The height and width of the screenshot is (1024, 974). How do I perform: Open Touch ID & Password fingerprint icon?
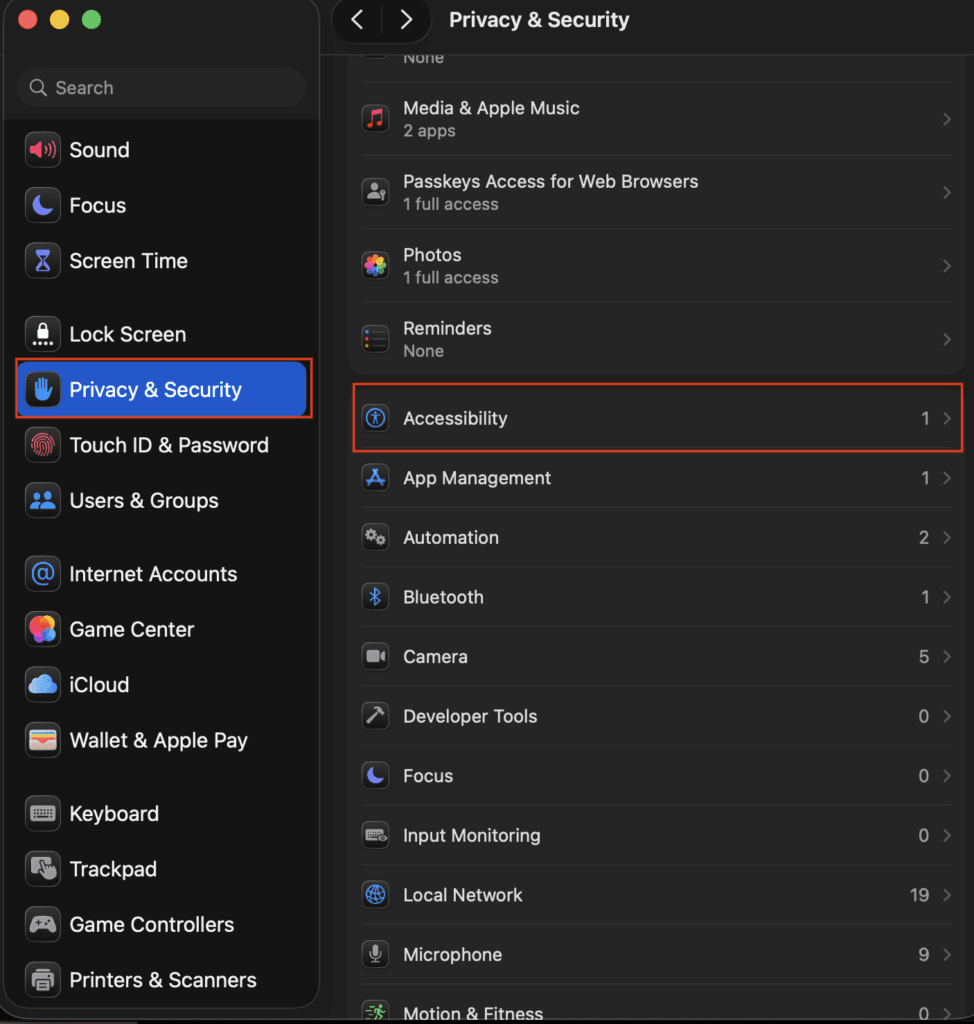point(42,445)
